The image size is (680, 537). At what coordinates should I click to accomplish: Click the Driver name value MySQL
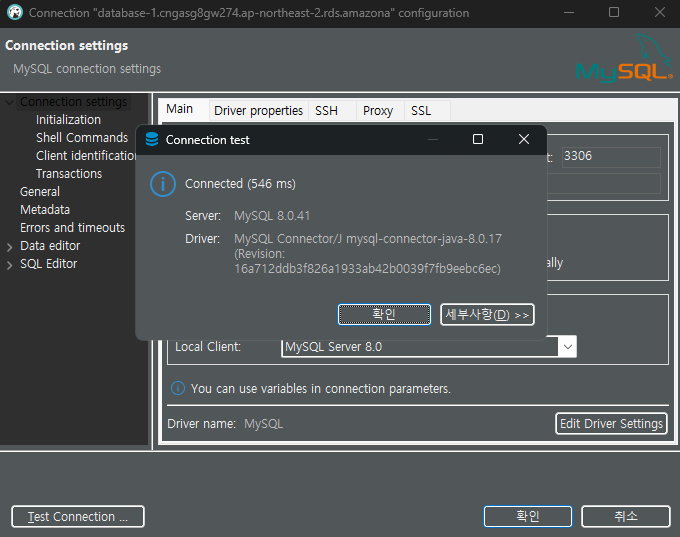264,424
